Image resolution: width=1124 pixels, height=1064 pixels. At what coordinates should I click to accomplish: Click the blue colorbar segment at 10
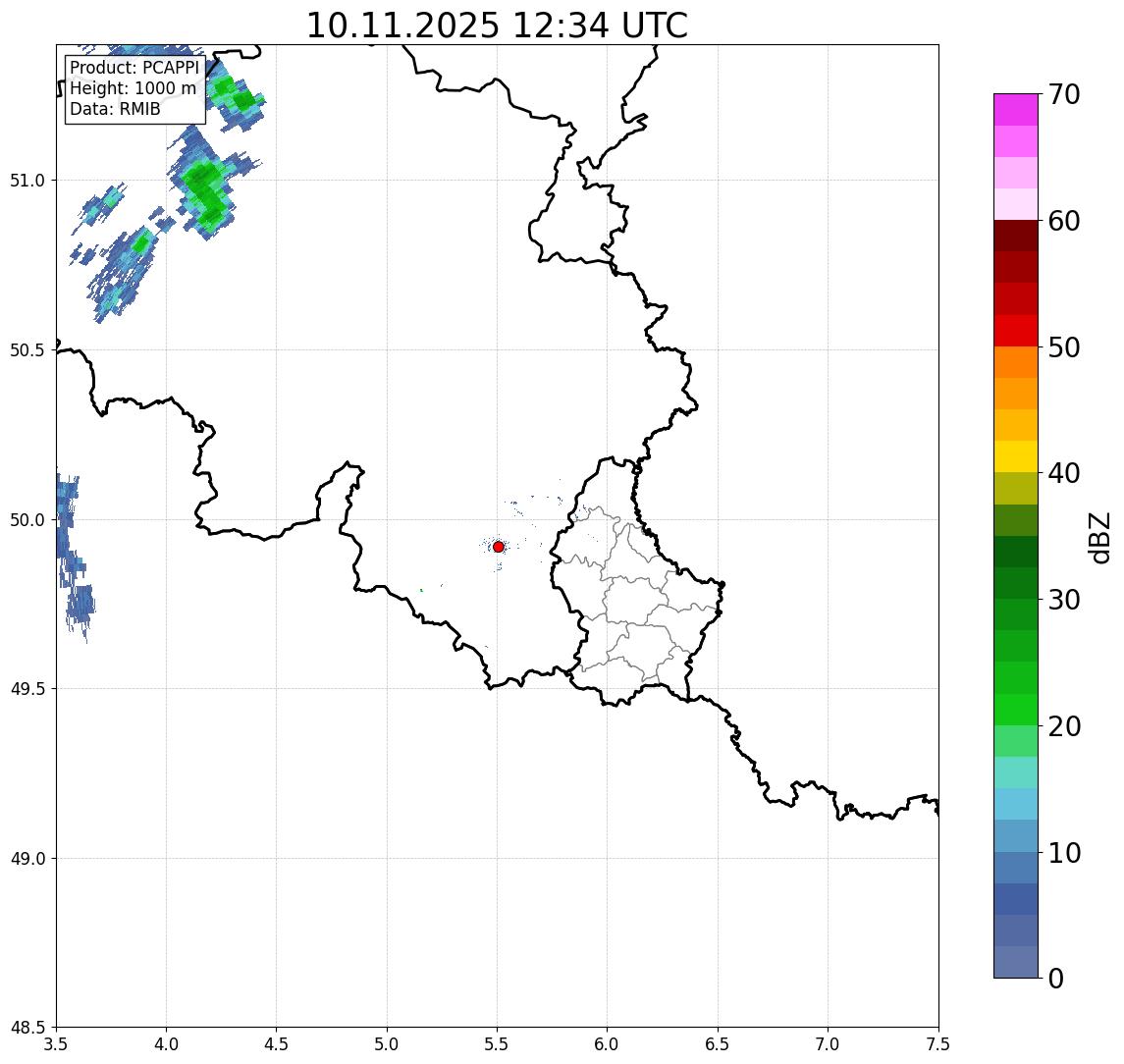pyautogui.click(x=1016, y=868)
